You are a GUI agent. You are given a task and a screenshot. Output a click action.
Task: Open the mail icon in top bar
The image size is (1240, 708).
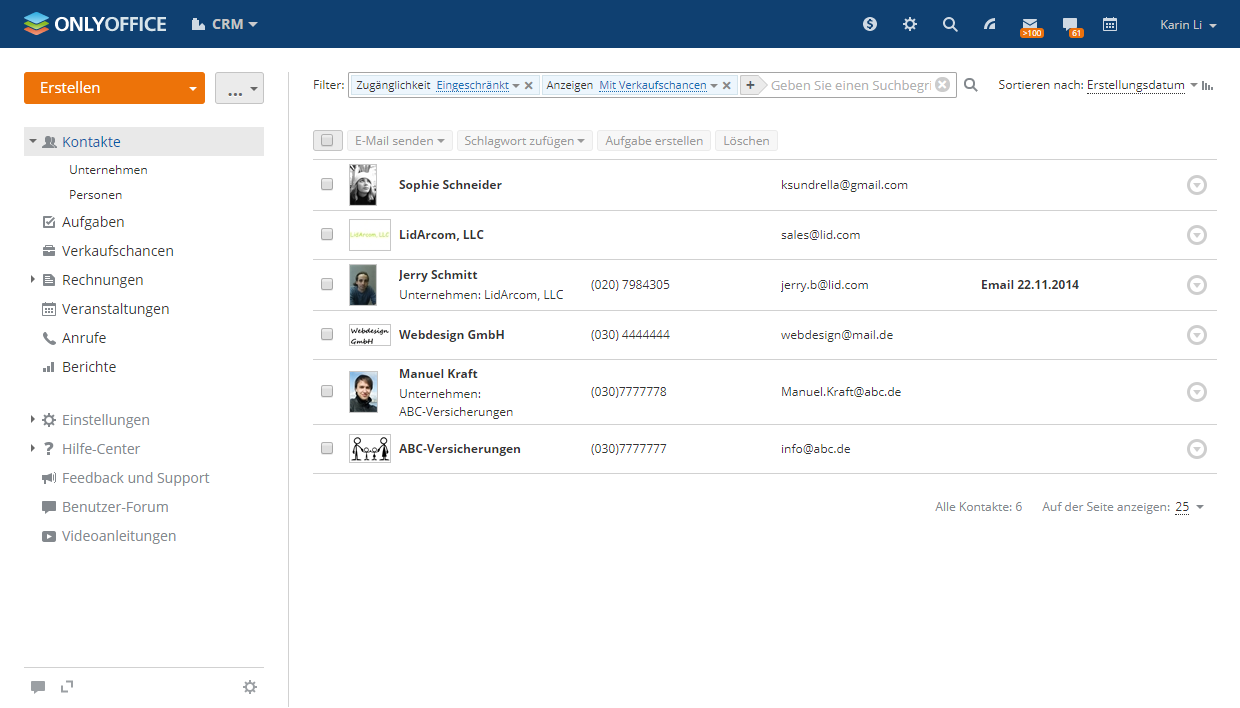(1030, 24)
